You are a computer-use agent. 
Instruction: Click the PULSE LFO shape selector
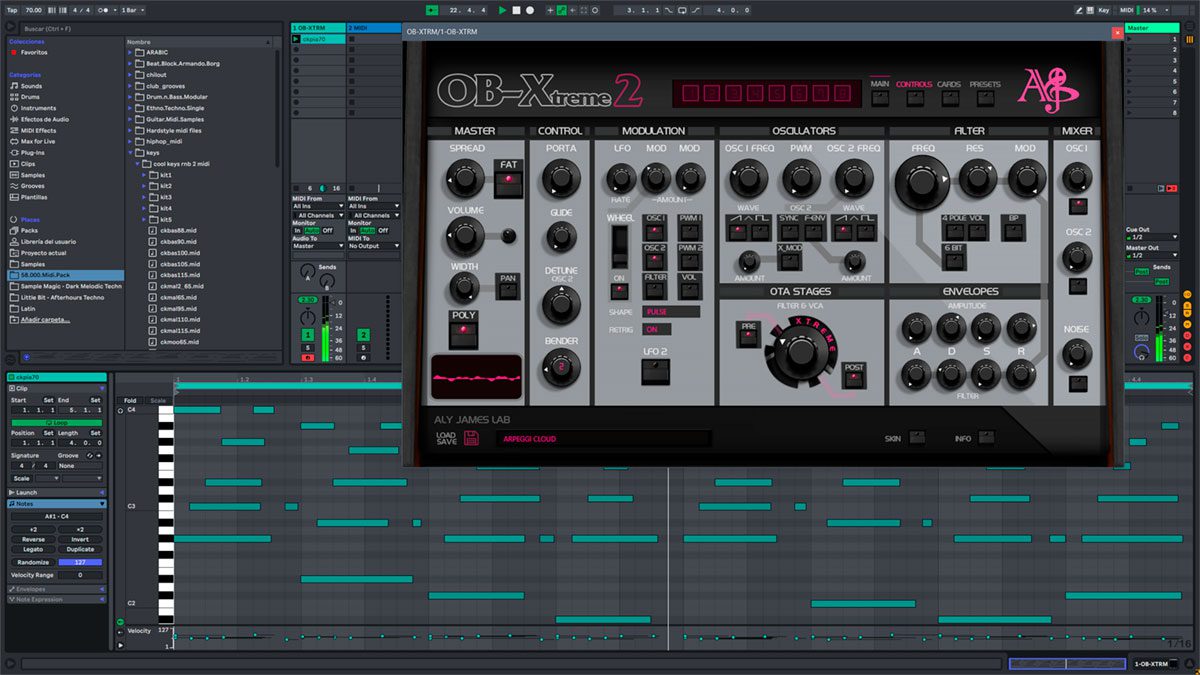click(x=671, y=312)
